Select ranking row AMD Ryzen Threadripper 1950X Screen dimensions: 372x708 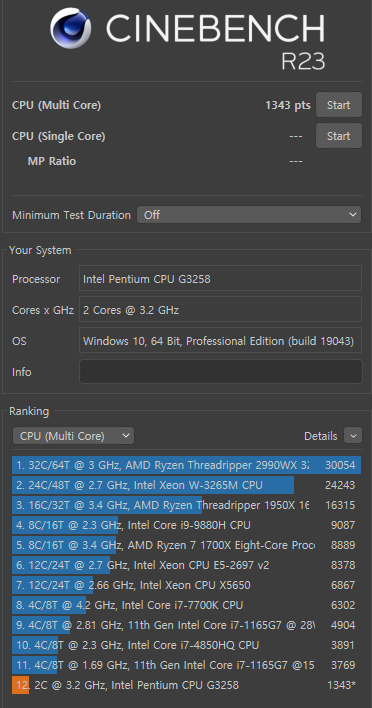(186, 505)
